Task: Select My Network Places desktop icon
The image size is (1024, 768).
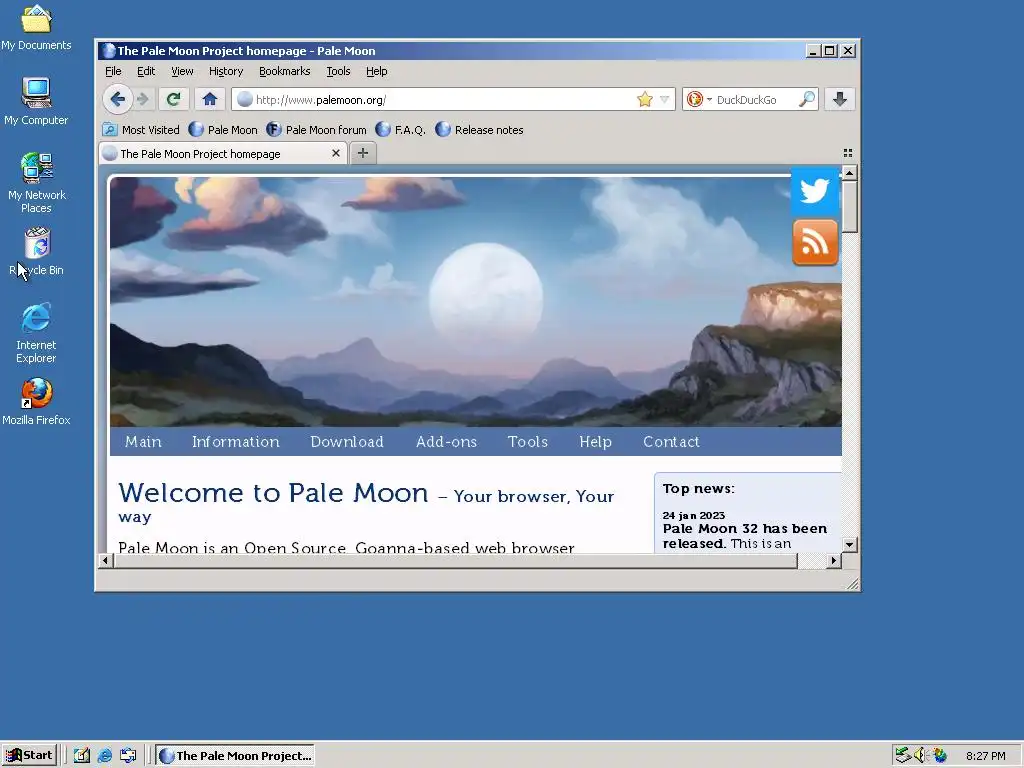Action: (x=37, y=183)
